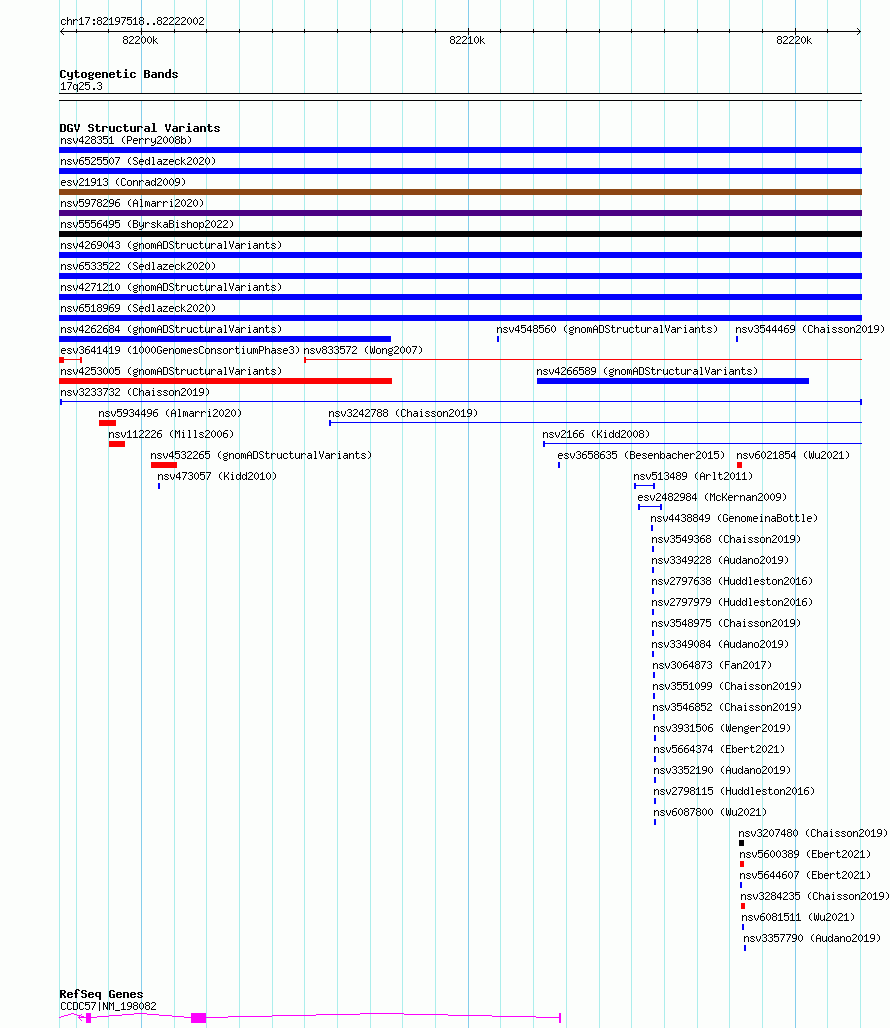Select nsv3548975 (Chaisson2019) label

click(x=726, y=623)
